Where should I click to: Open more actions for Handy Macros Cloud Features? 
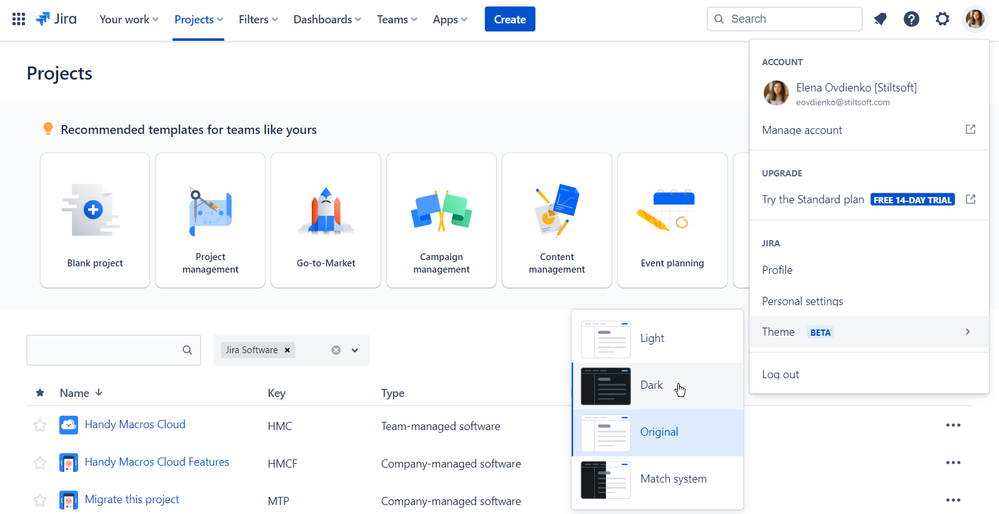[953, 462]
